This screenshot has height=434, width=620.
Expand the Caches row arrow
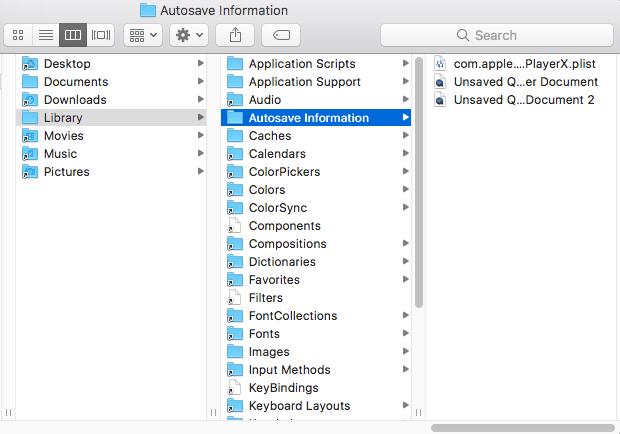(x=405, y=135)
